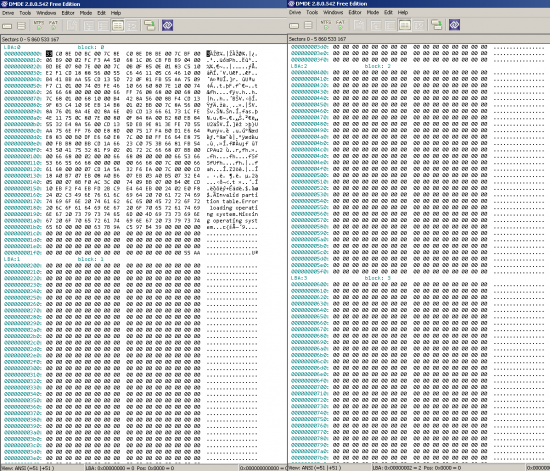Click the copy sectors icon in the LBA:0 window
550x471 pixels.
point(150,25)
